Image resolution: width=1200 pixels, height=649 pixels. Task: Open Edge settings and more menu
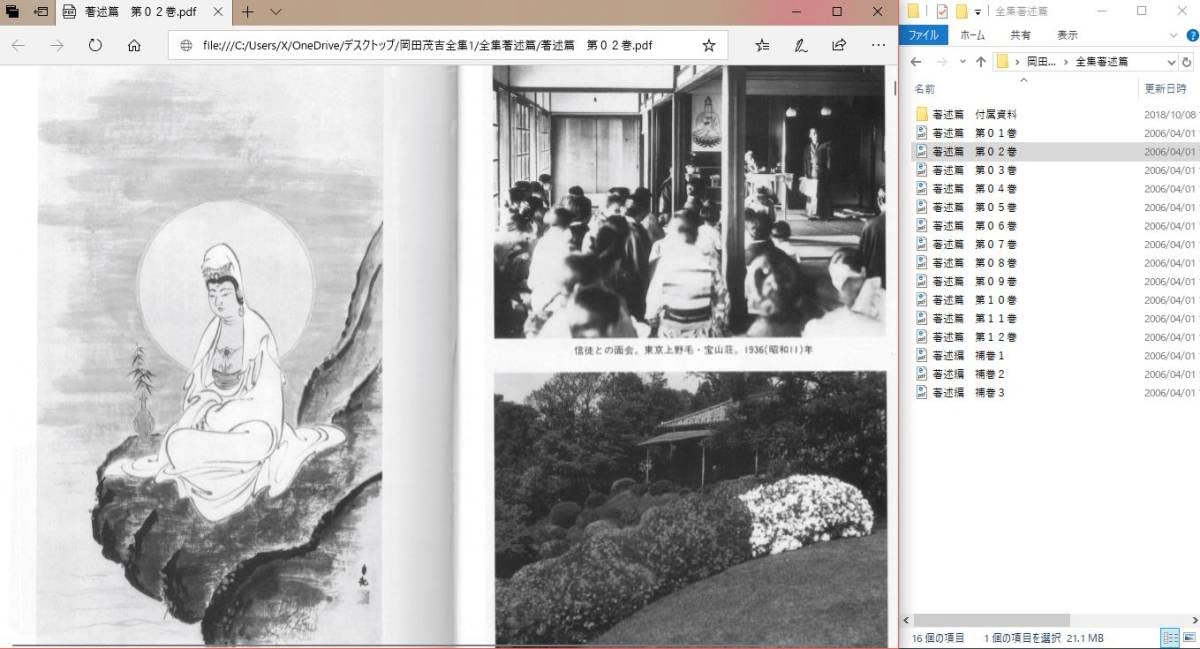(x=878, y=45)
